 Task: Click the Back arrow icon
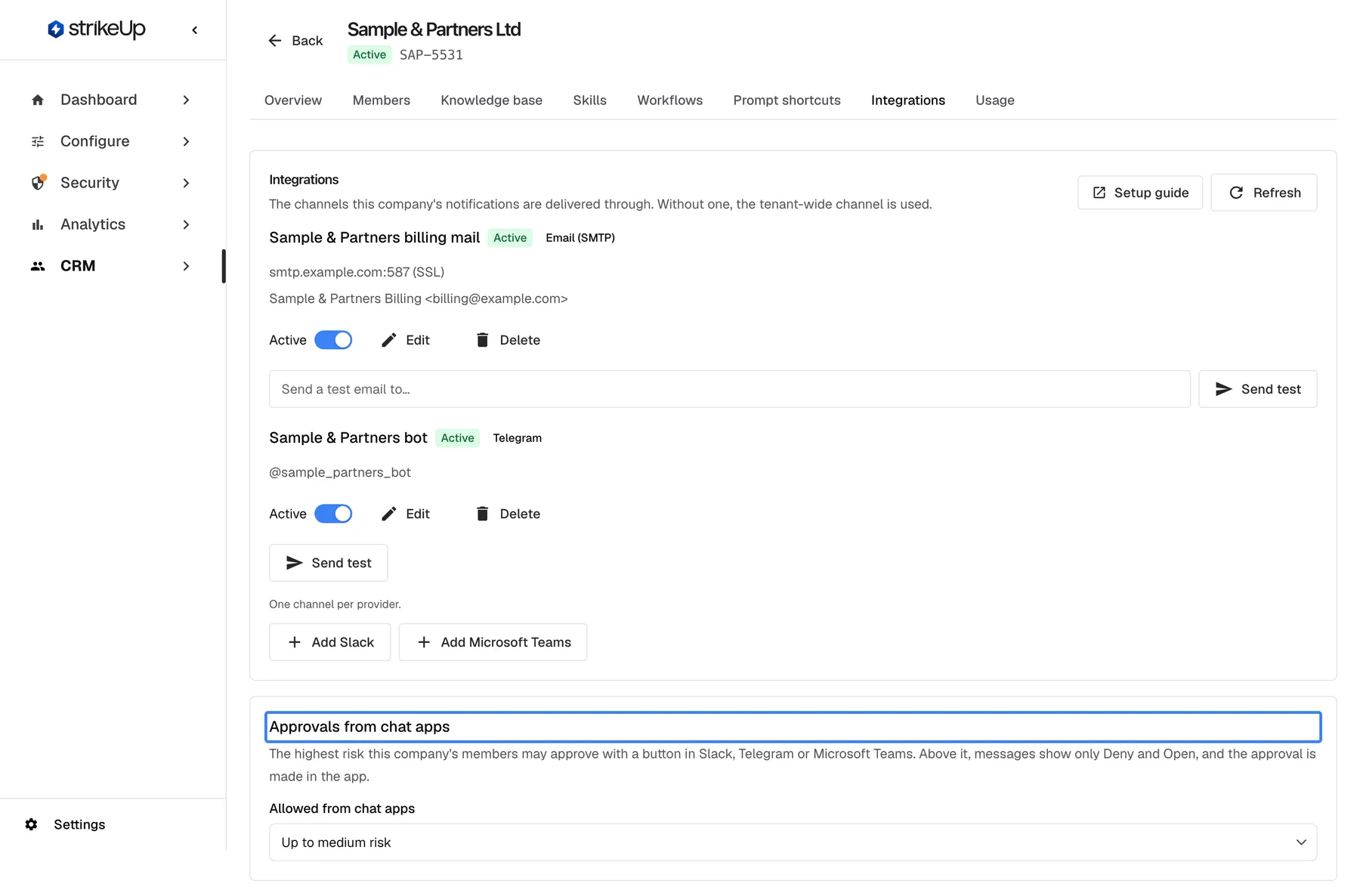tap(275, 41)
